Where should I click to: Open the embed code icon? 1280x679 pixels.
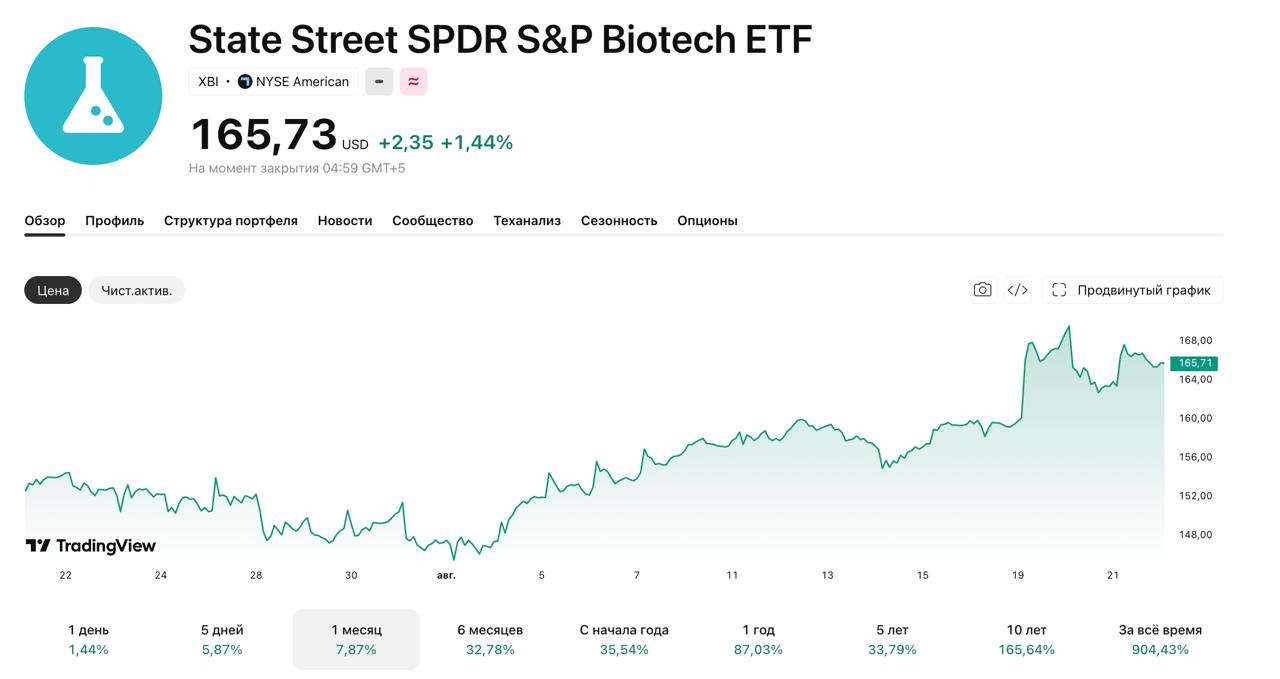click(x=1017, y=290)
